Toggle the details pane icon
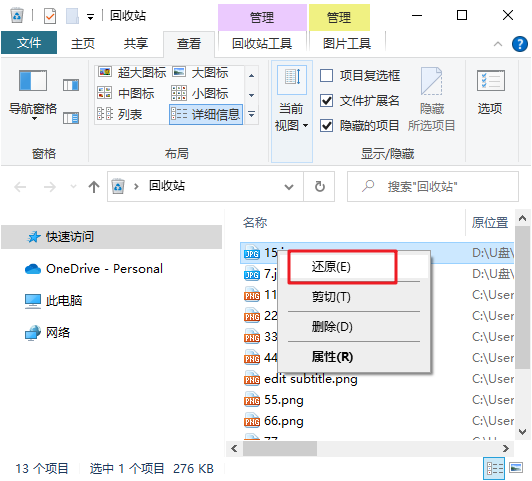Screen dimensions: 532x481 pyautogui.click(x=71, y=118)
